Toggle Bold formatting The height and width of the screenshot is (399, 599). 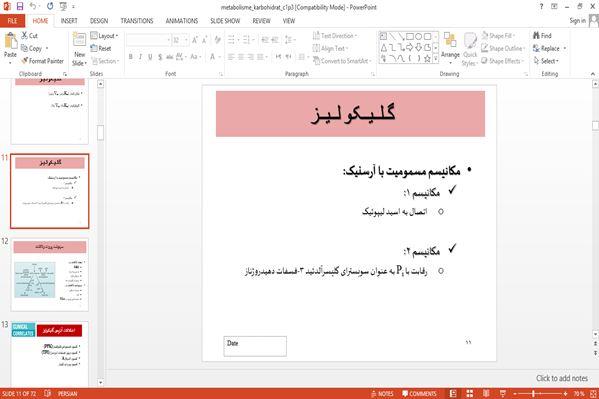point(131,57)
